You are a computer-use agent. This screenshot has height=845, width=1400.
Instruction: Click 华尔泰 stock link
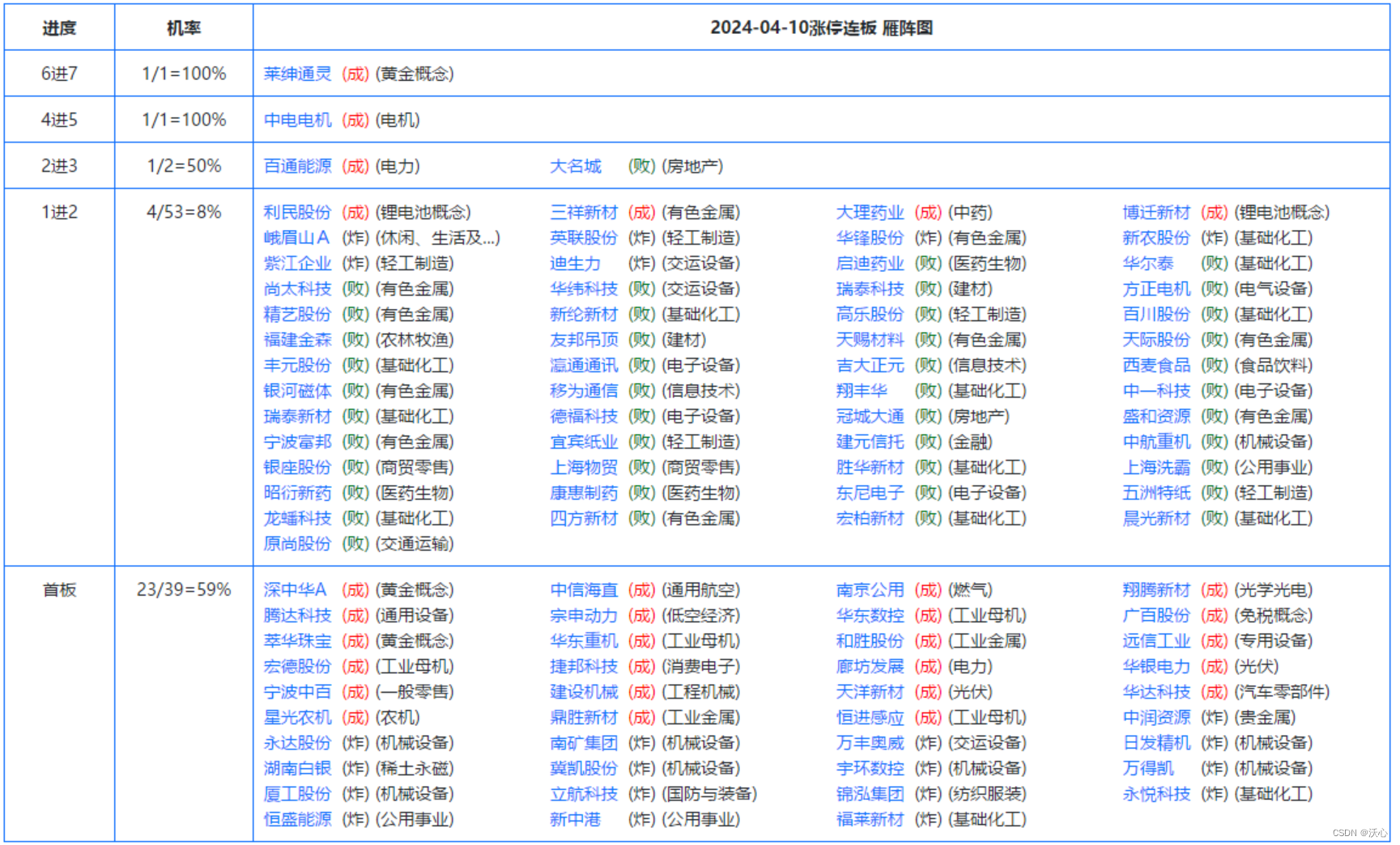[x=1148, y=263]
